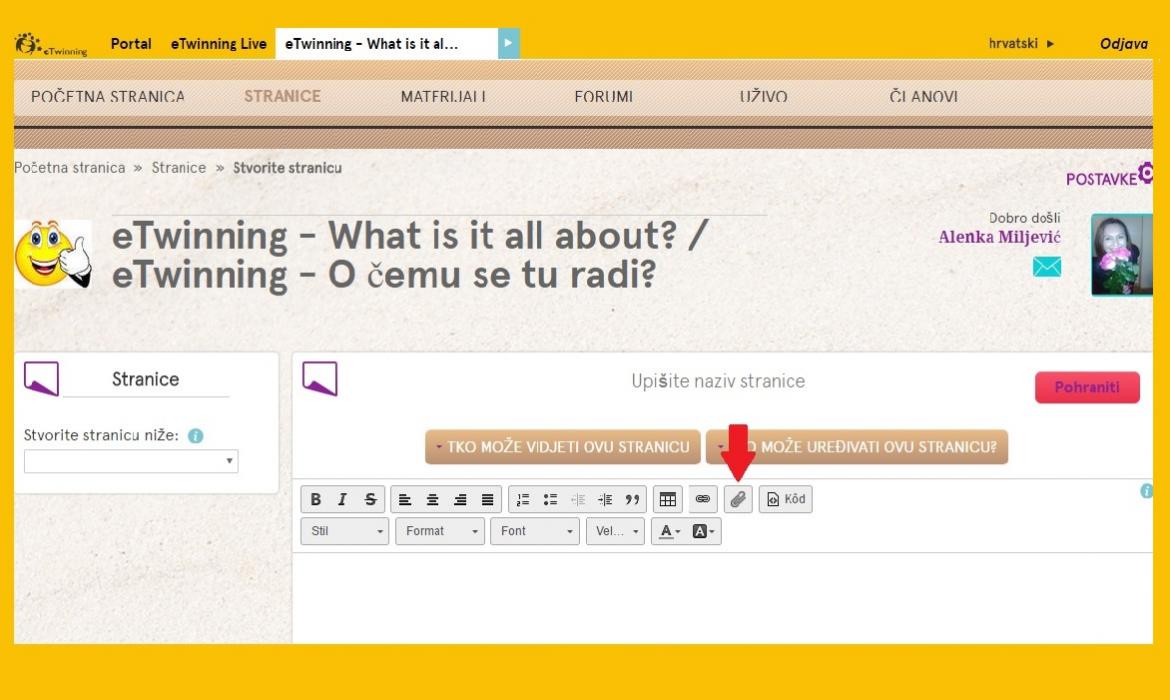Viewport: 1170px width, 700px height.
Task: Click the paperclip attachment icon
Action: [738, 500]
